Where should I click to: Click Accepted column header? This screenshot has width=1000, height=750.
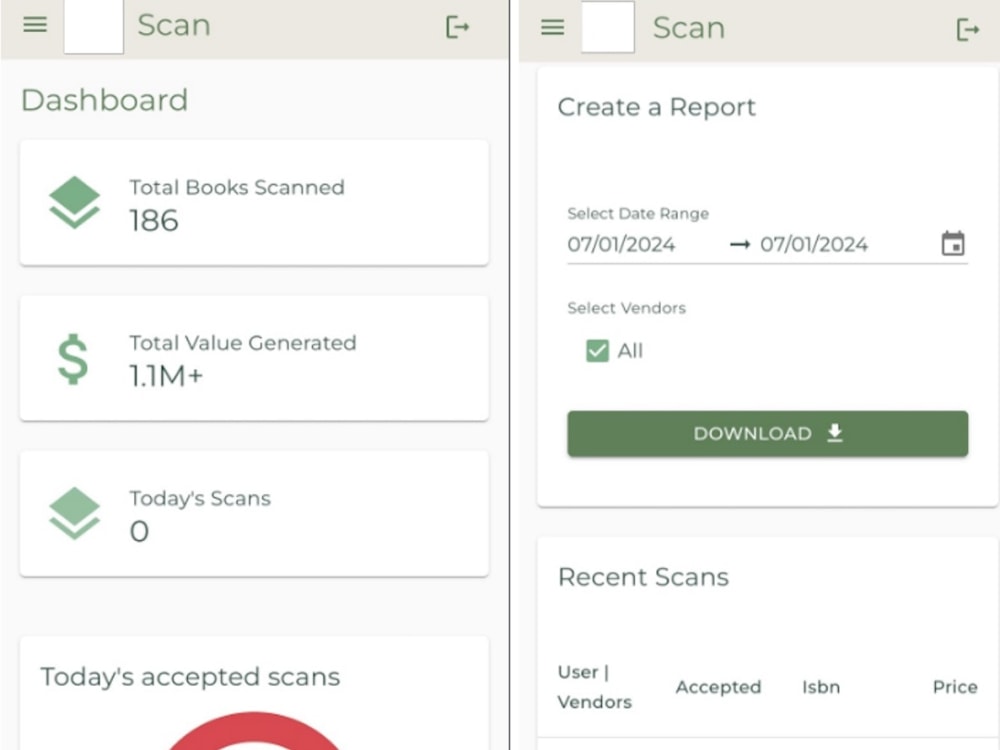tap(718, 687)
